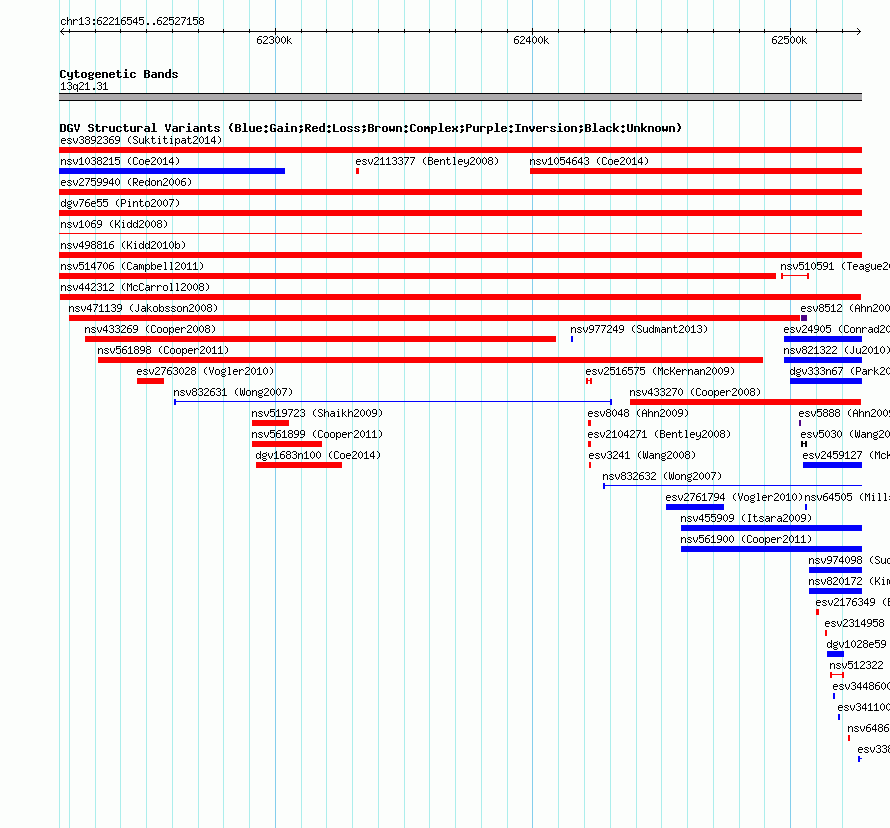
Task: Open nsv514706 (Campbell2011) variant label
Action: click(x=132, y=266)
